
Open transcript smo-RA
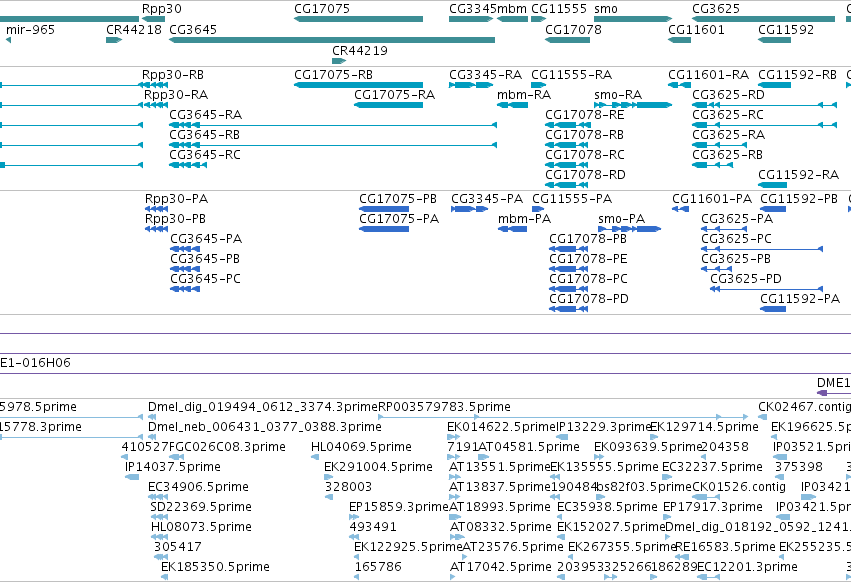point(618,95)
